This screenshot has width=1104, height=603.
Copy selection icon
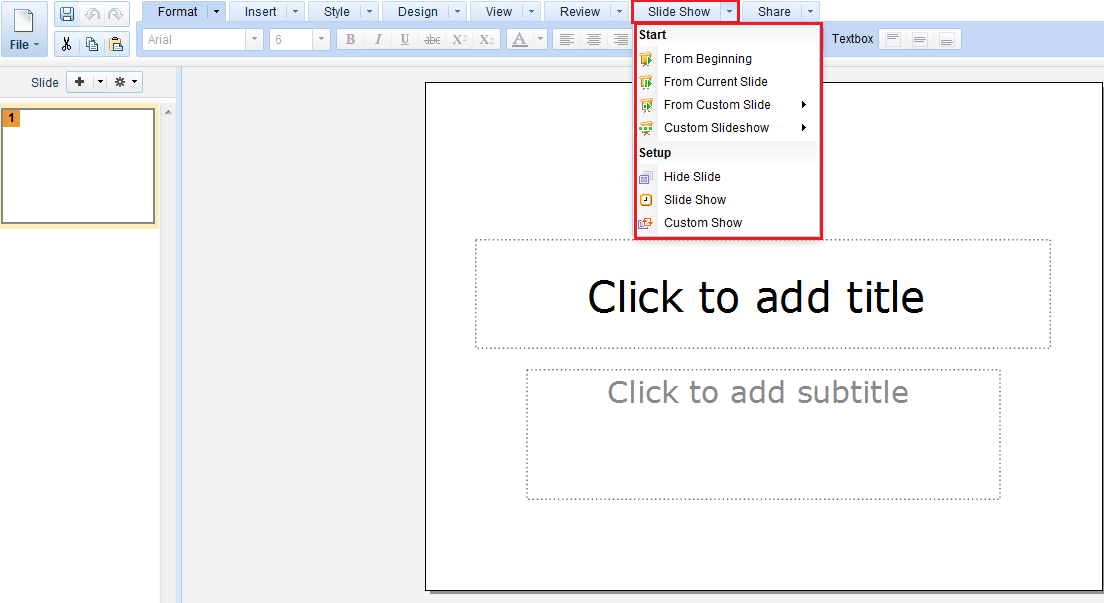(x=92, y=44)
